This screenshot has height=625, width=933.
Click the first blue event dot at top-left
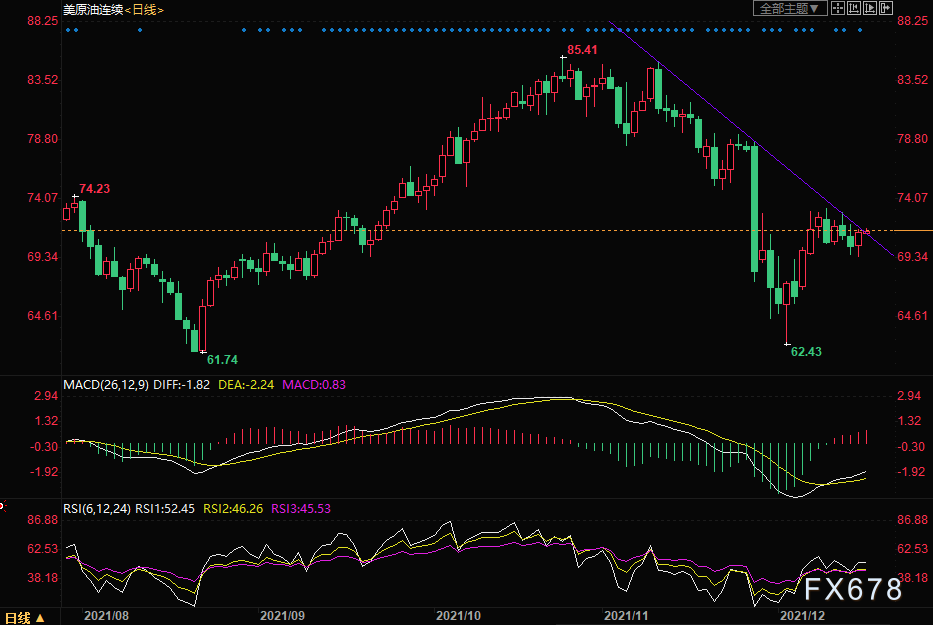[x=67, y=30]
